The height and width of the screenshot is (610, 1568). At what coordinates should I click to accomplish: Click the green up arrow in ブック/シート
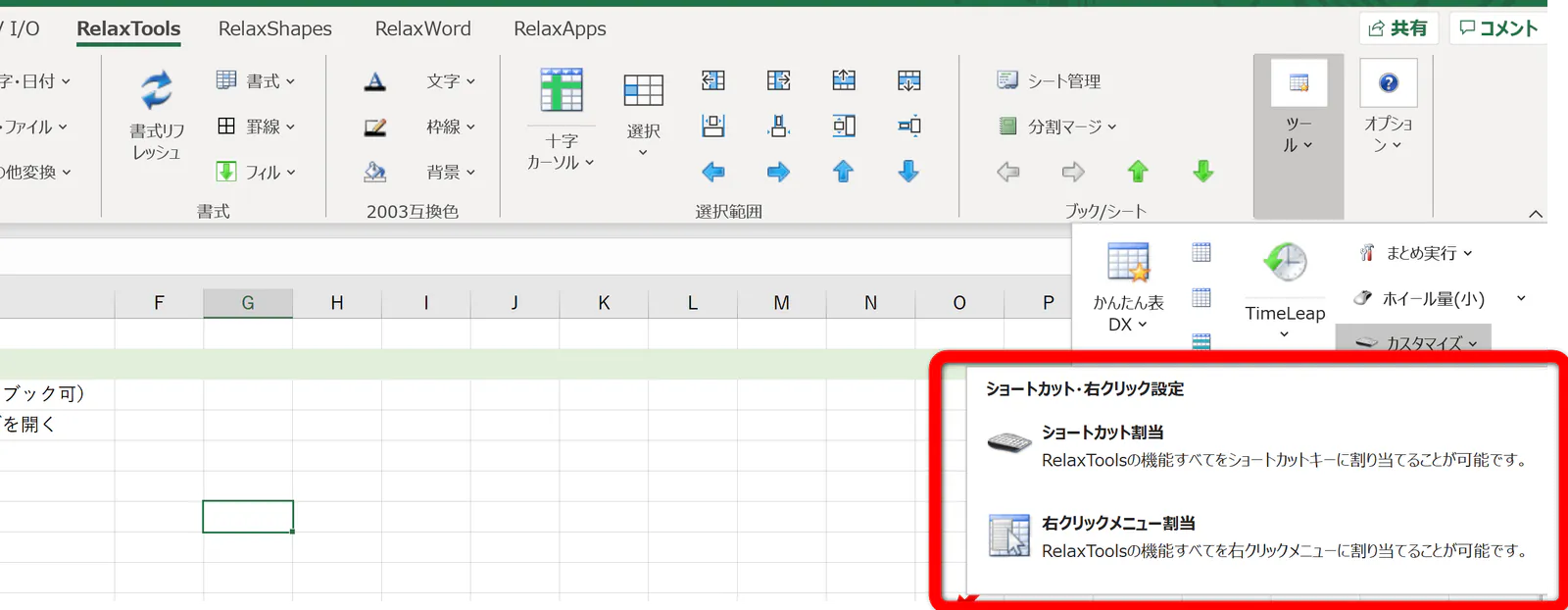click(x=1138, y=172)
